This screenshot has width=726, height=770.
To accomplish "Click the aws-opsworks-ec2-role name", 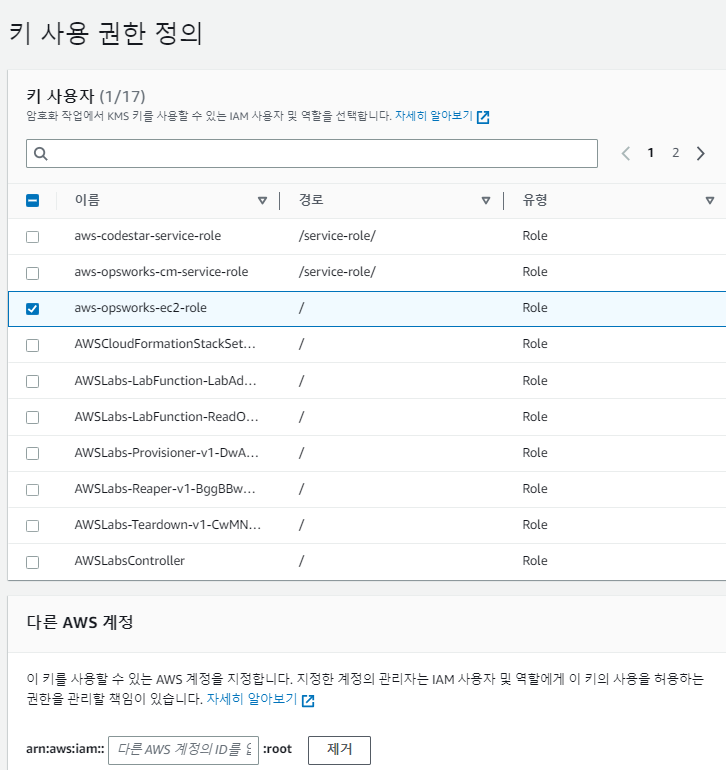I will pos(140,308).
